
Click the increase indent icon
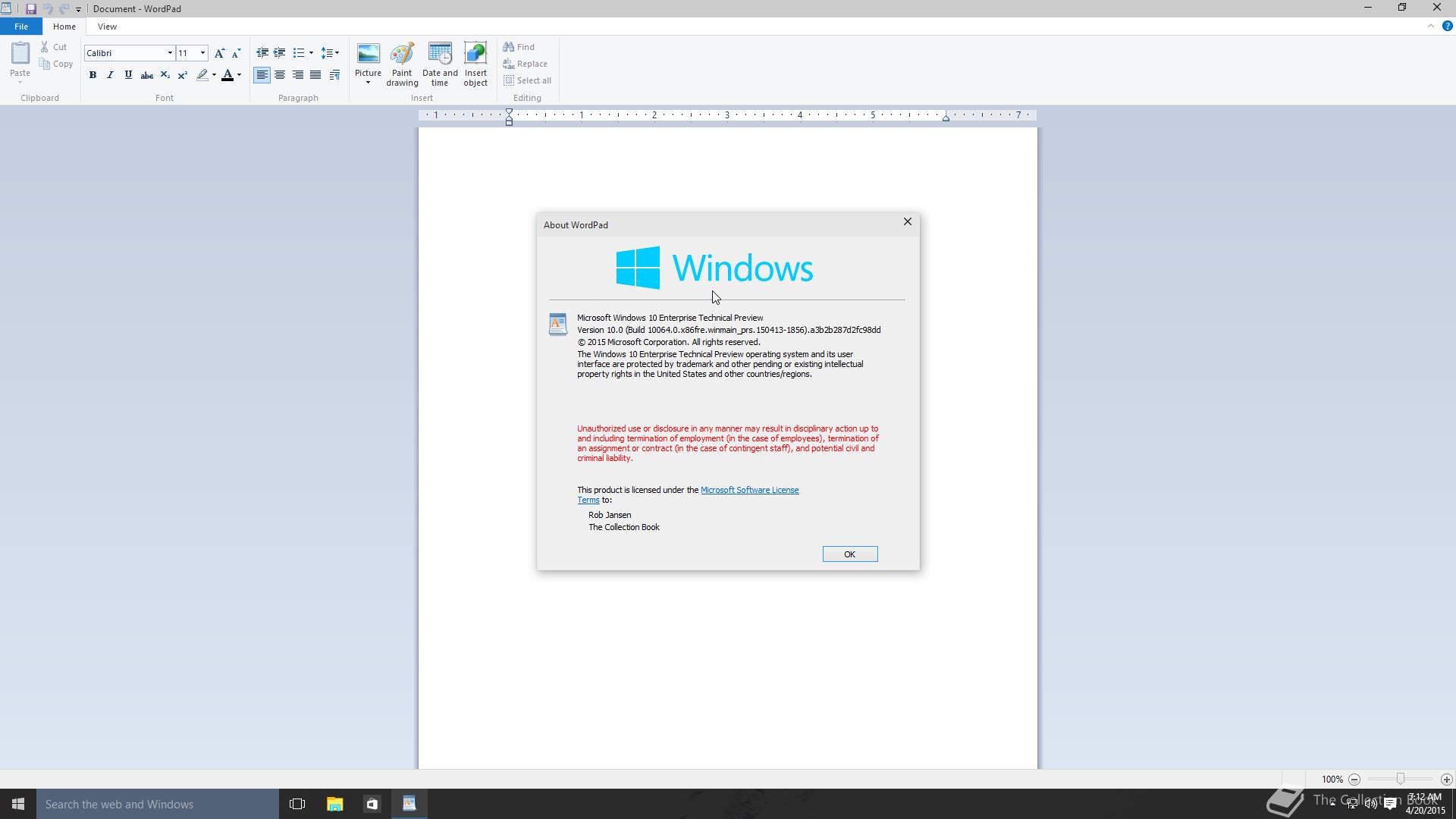tap(280, 53)
